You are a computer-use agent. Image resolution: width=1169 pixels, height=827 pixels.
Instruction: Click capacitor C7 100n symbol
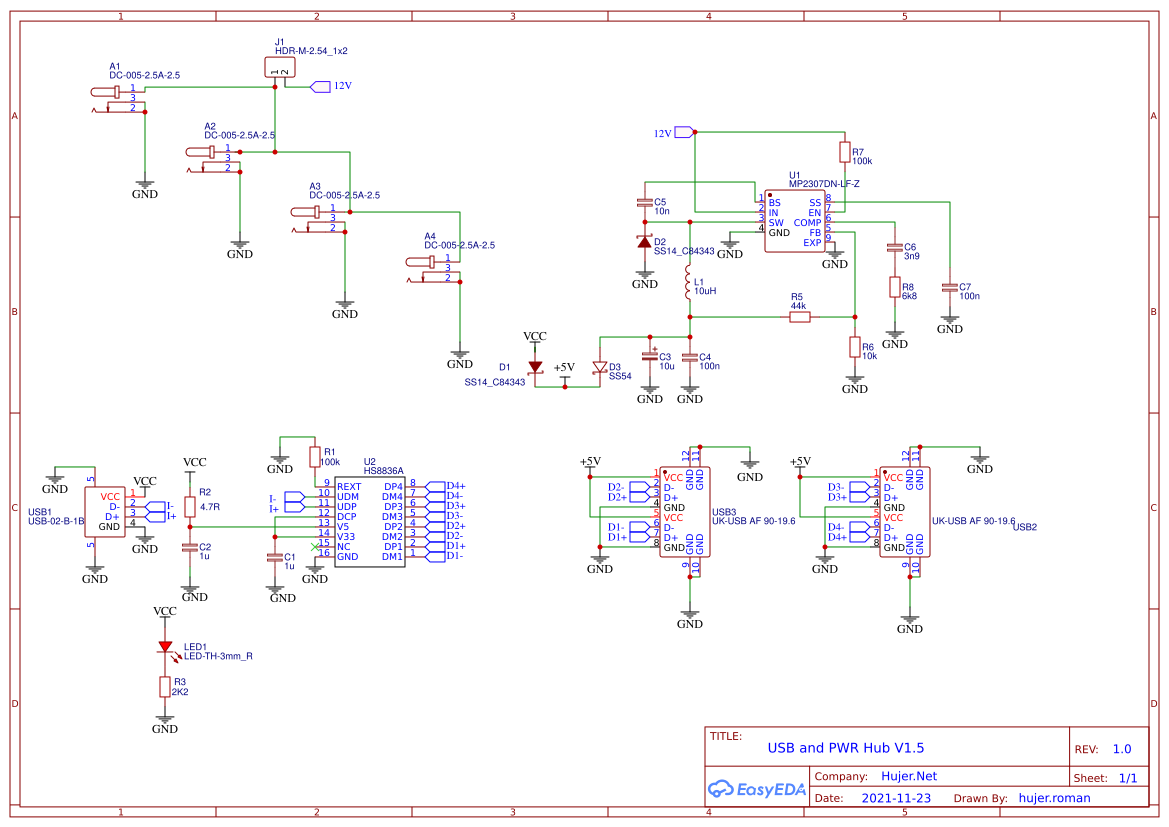(x=950, y=287)
